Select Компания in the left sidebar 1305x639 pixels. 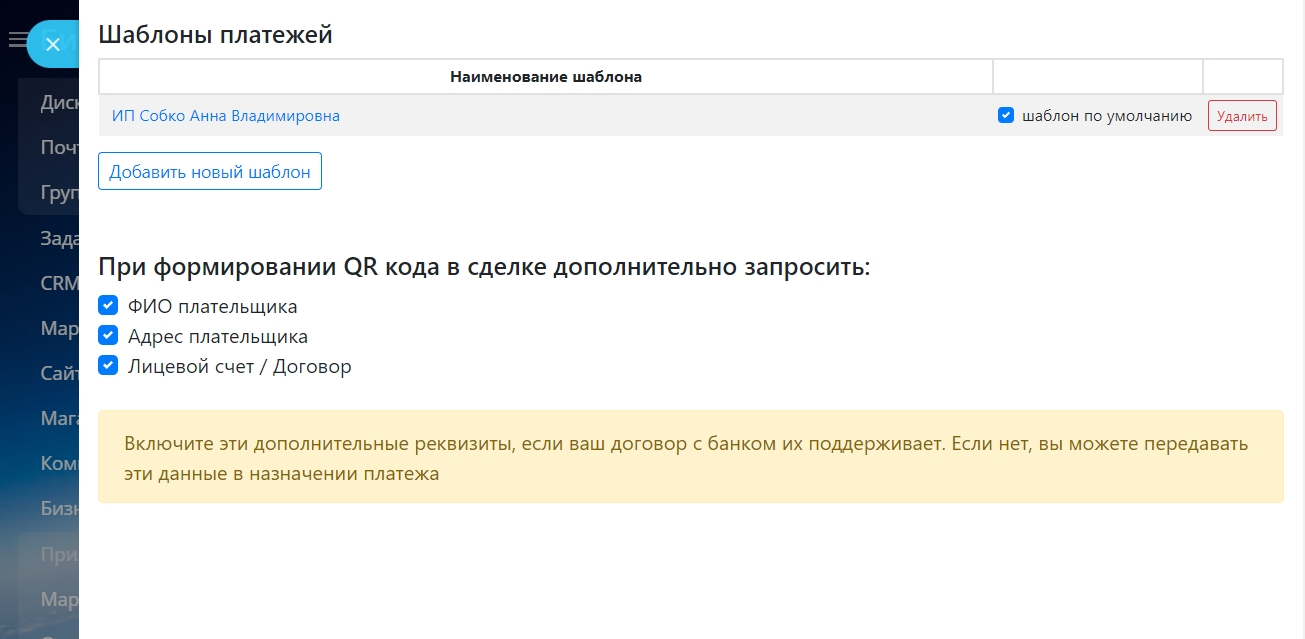59,464
